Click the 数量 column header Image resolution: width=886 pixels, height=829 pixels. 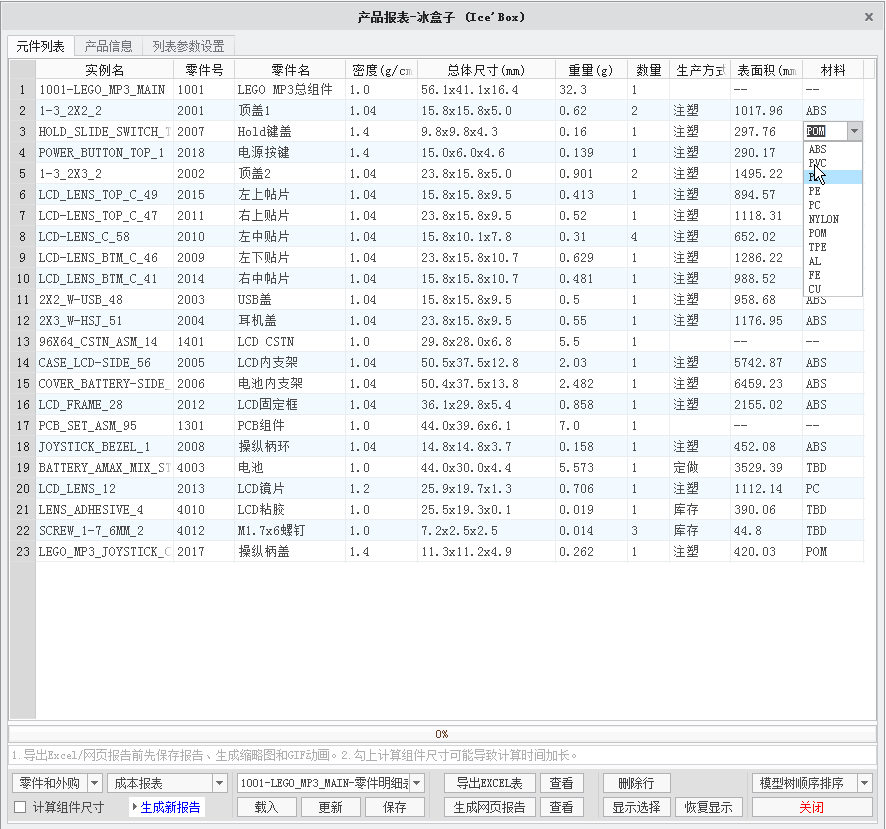click(649, 70)
